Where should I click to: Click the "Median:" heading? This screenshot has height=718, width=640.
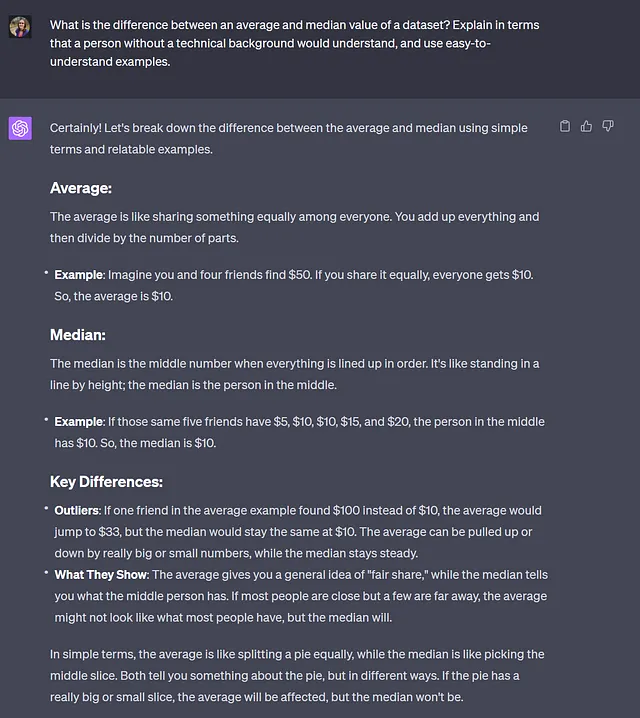click(x=78, y=335)
